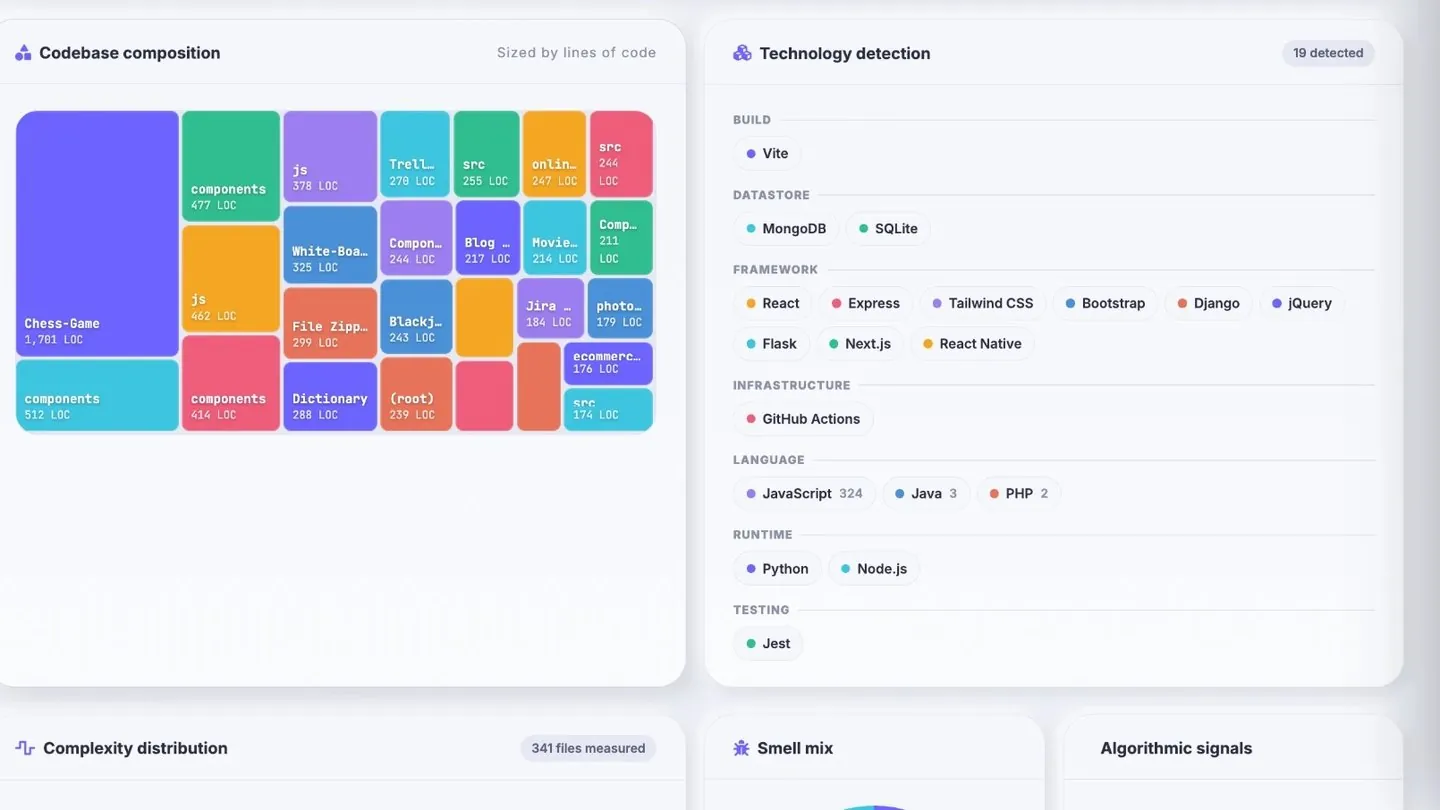
Task: Choose the Next.js framework chip
Action: tap(859, 344)
